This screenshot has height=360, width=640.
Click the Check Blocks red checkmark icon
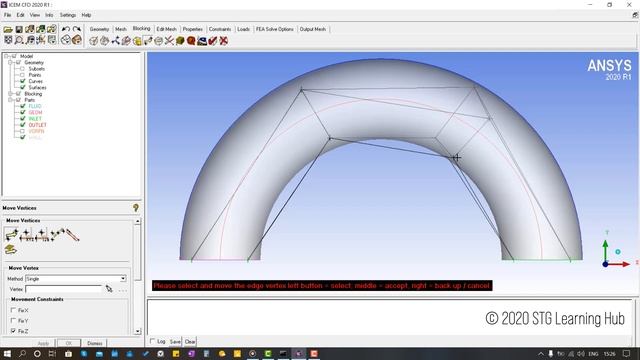pos(213,41)
